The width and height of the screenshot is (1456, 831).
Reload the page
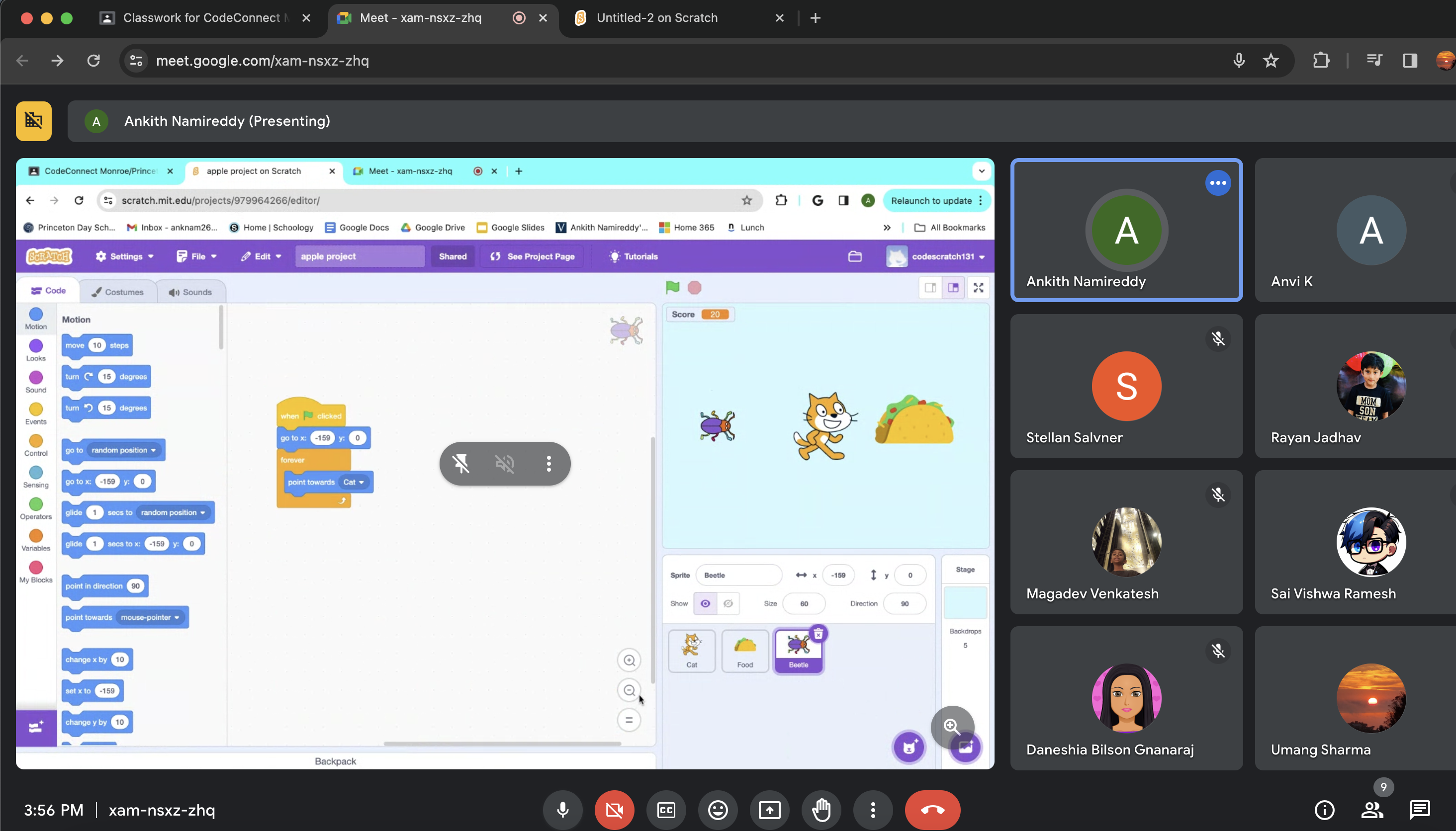pos(93,61)
